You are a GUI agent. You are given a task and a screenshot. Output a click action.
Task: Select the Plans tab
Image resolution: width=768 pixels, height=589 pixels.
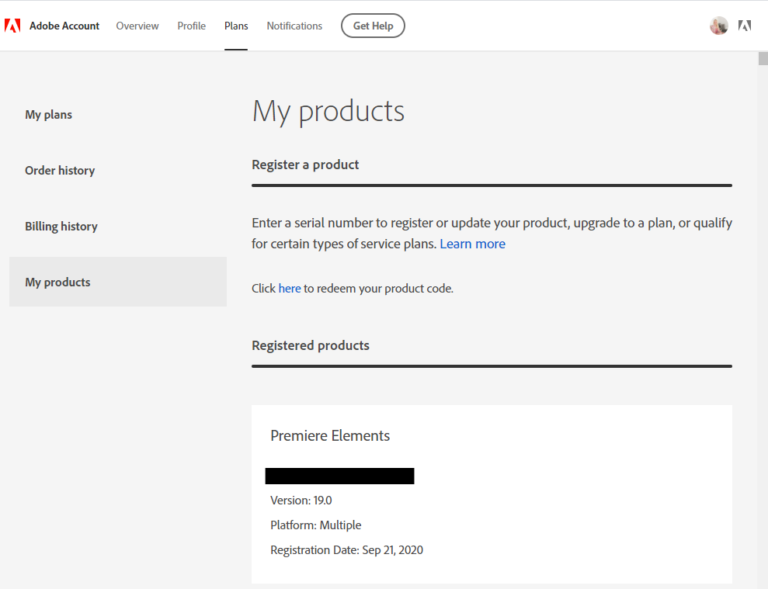point(236,26)
